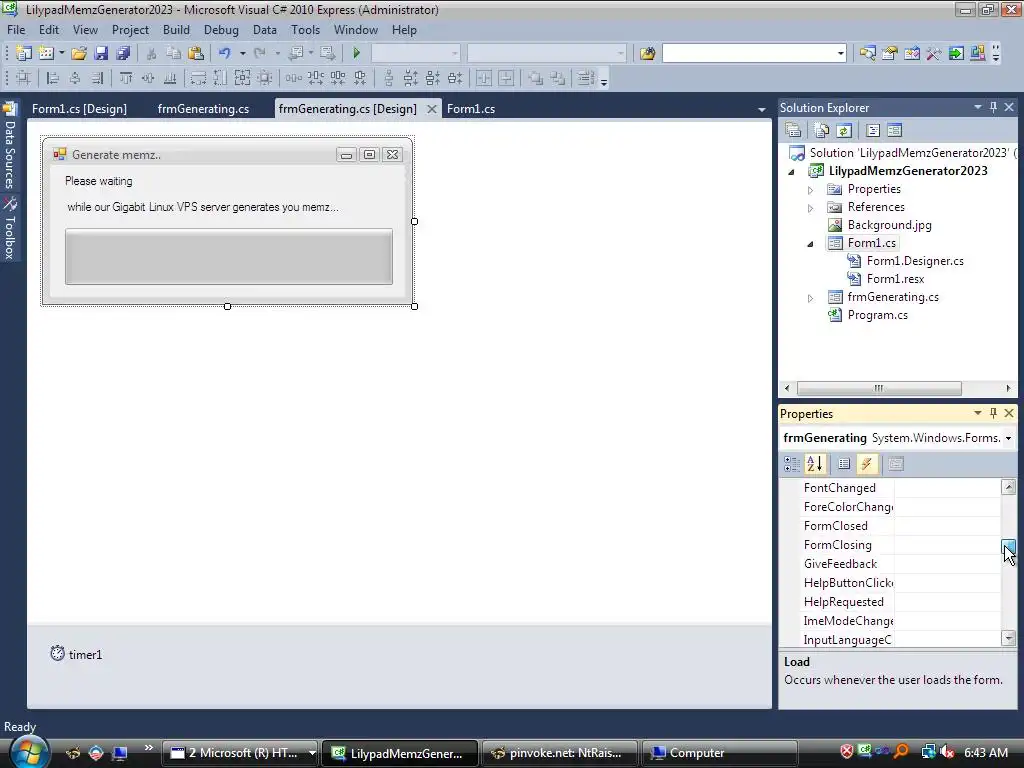Screen dimensions: 1024x768
Task: Select the timer1 component in tray
Action: [77, 654]
